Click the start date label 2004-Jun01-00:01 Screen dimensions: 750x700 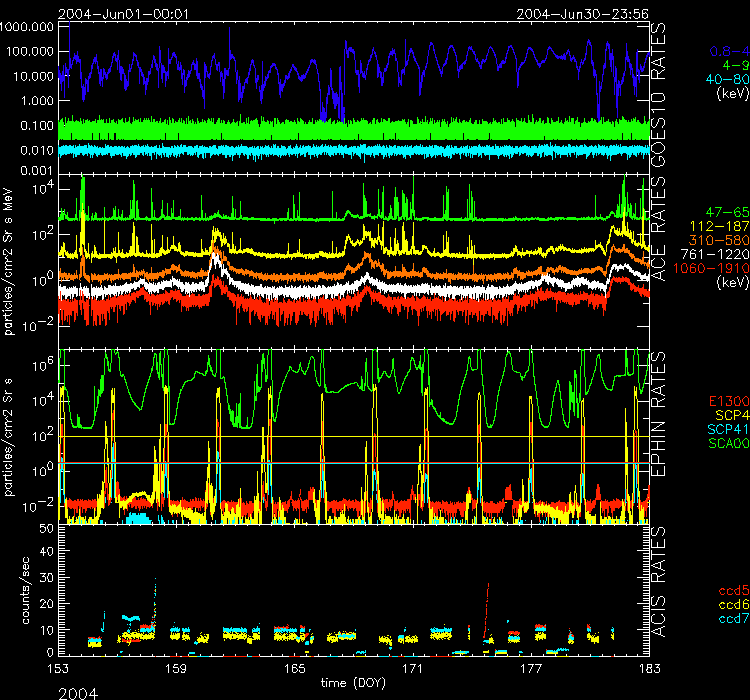click(125, 13)
